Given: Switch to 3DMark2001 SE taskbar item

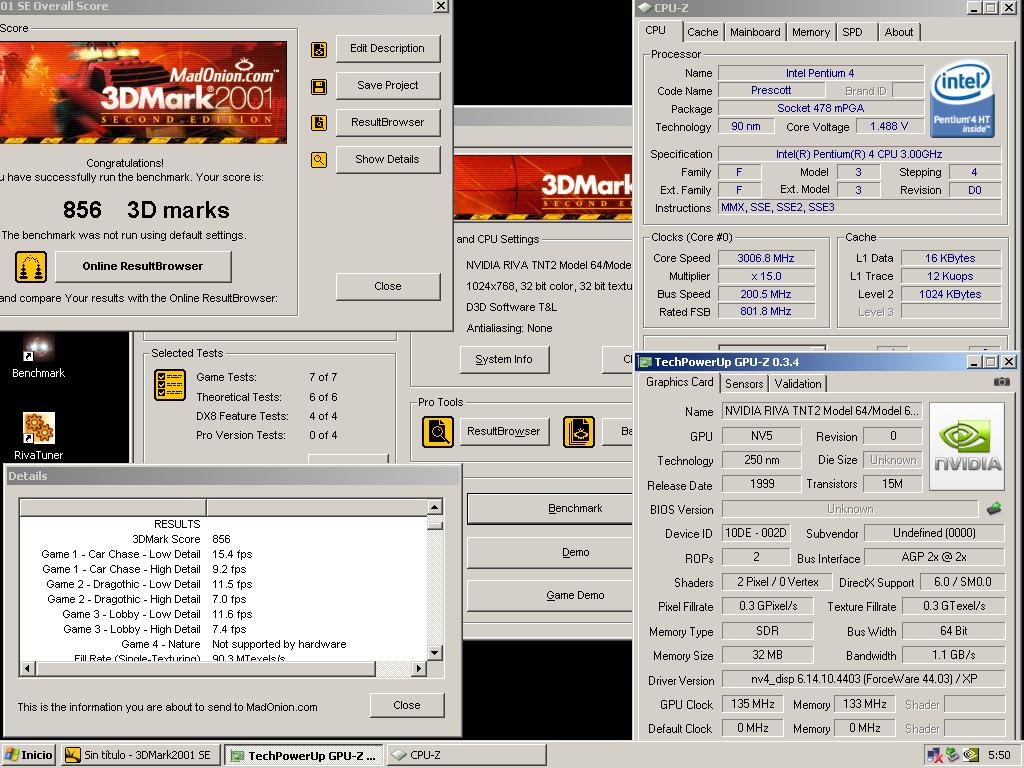Looking at the screenshot, I should (x=140, y=755).
